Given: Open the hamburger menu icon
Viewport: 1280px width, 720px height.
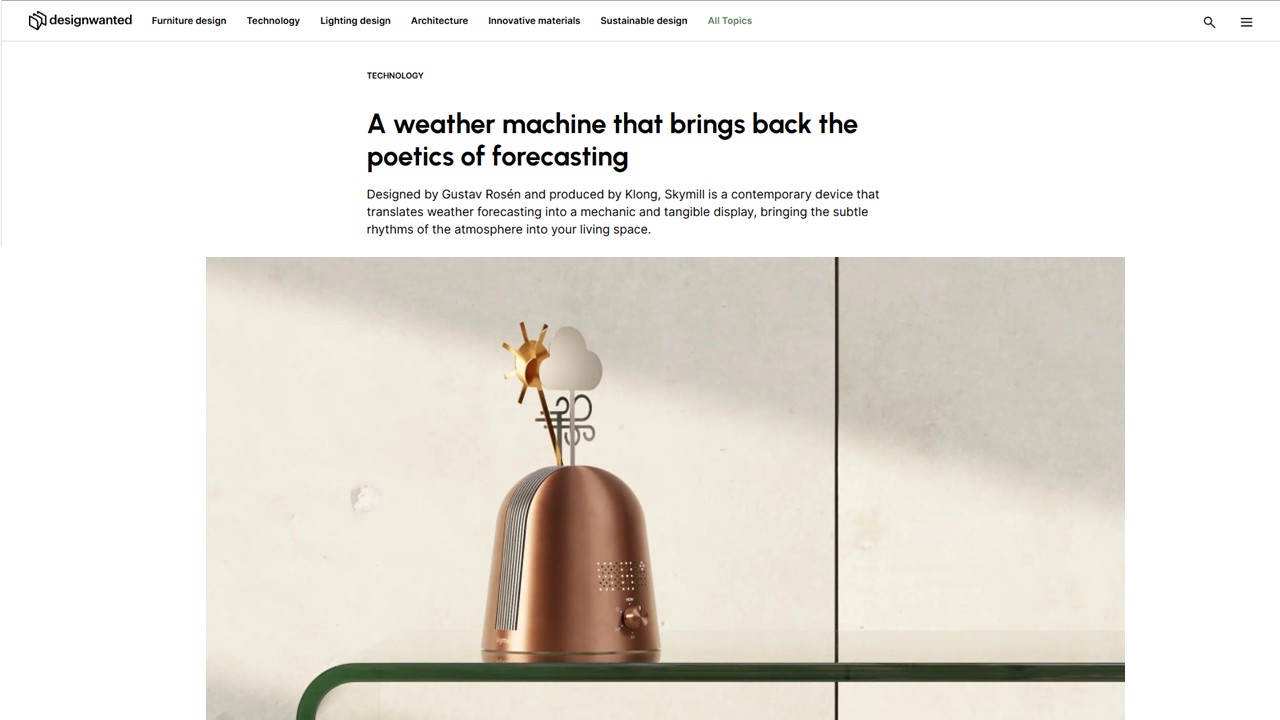Looking at the screenshot, I should click(1246, 22).
